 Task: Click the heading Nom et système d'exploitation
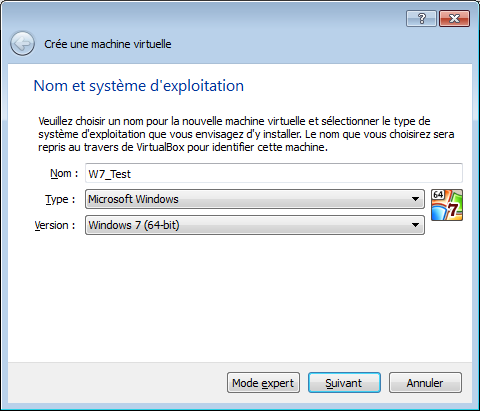(139, 86)
